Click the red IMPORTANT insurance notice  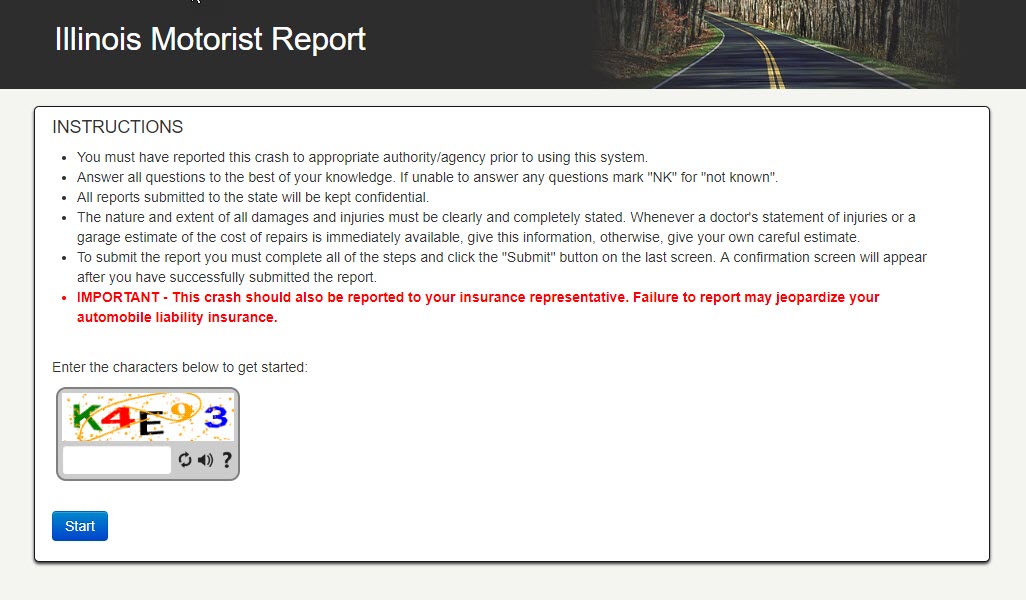pyautogui.click(x=478, y=307)
